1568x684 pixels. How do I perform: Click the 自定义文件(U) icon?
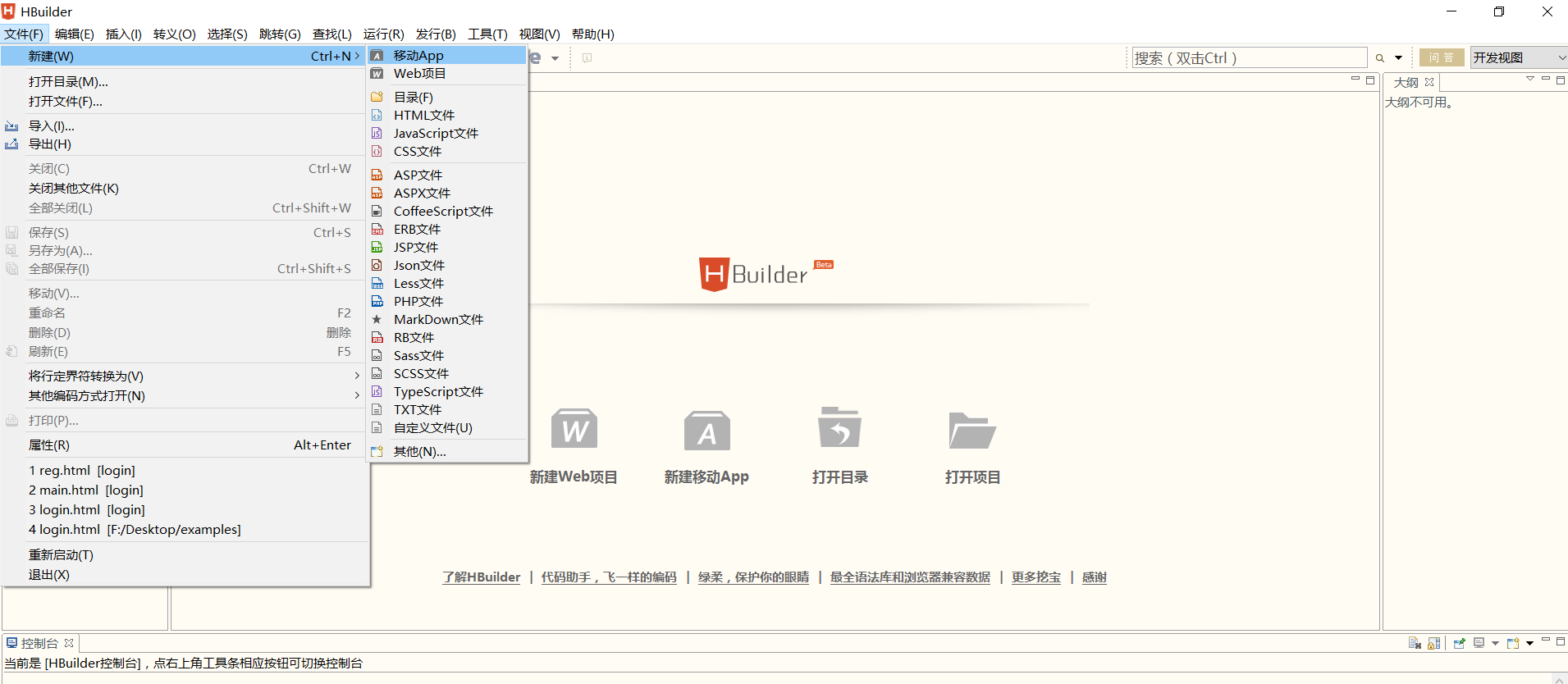[x=377, y=427]
